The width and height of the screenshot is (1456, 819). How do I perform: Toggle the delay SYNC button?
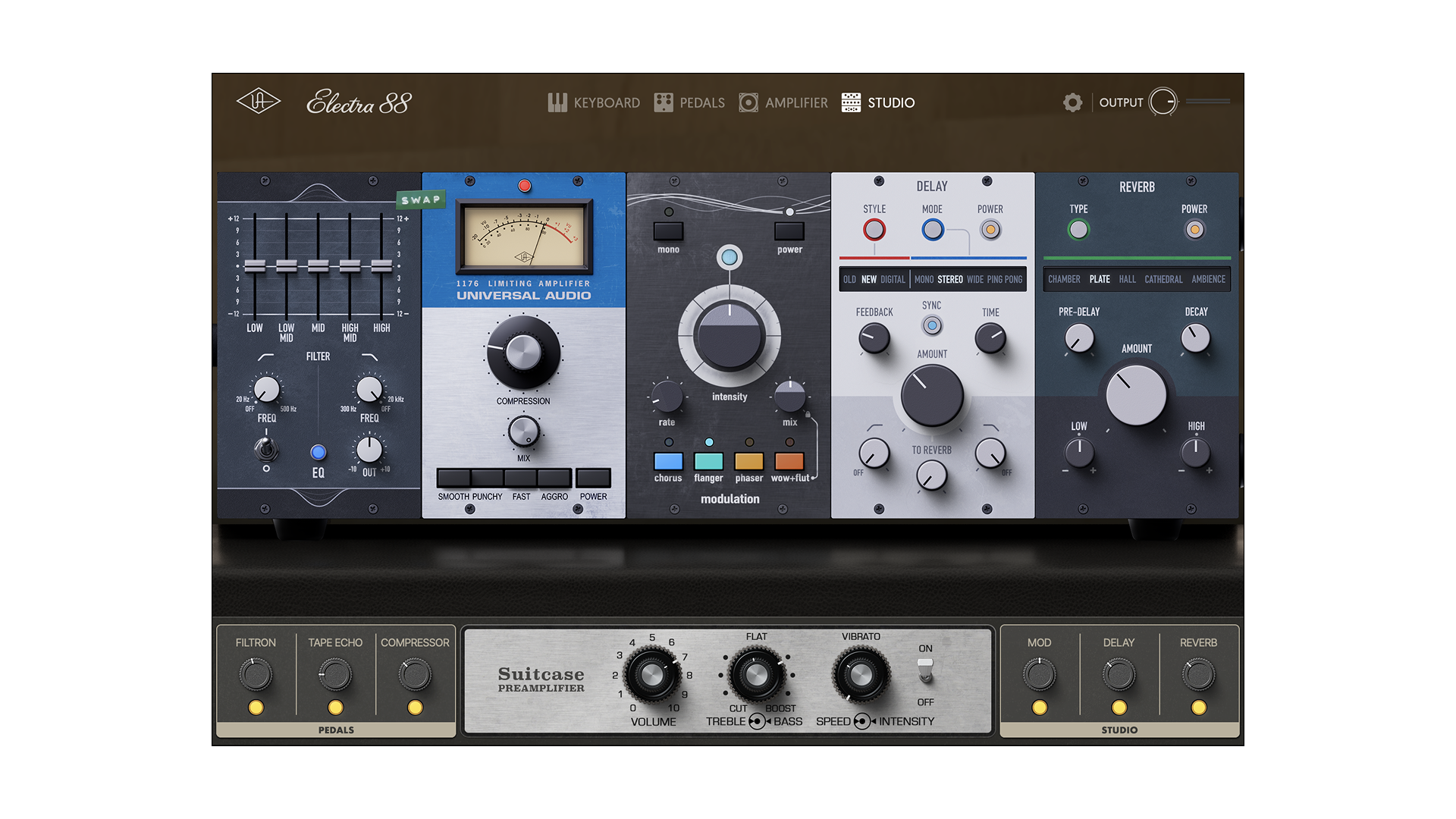932,325
